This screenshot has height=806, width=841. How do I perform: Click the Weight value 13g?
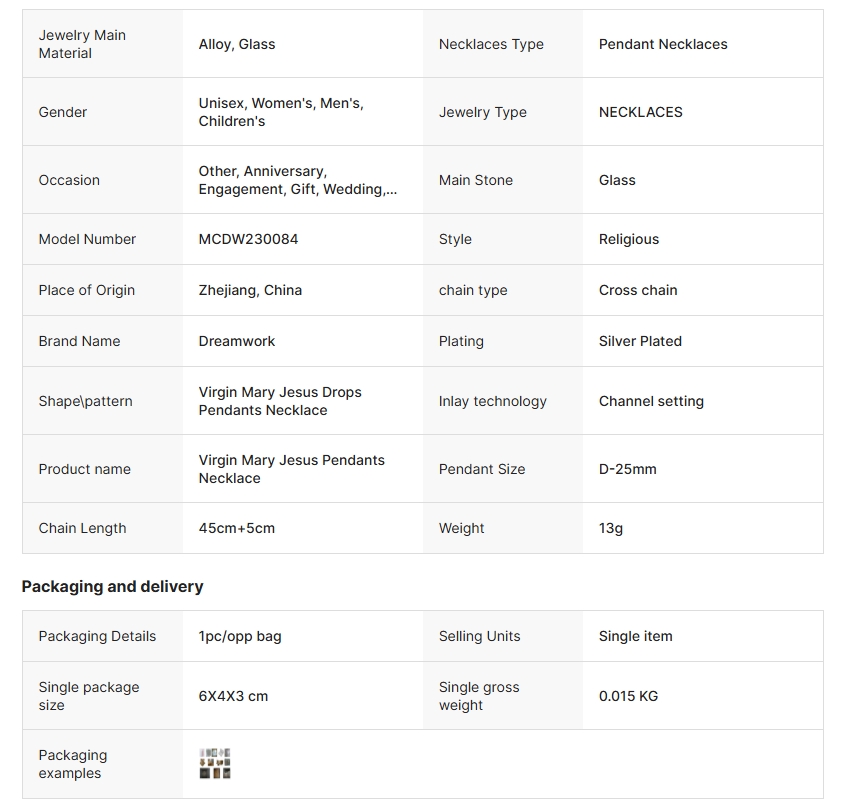tap(610, 528)
